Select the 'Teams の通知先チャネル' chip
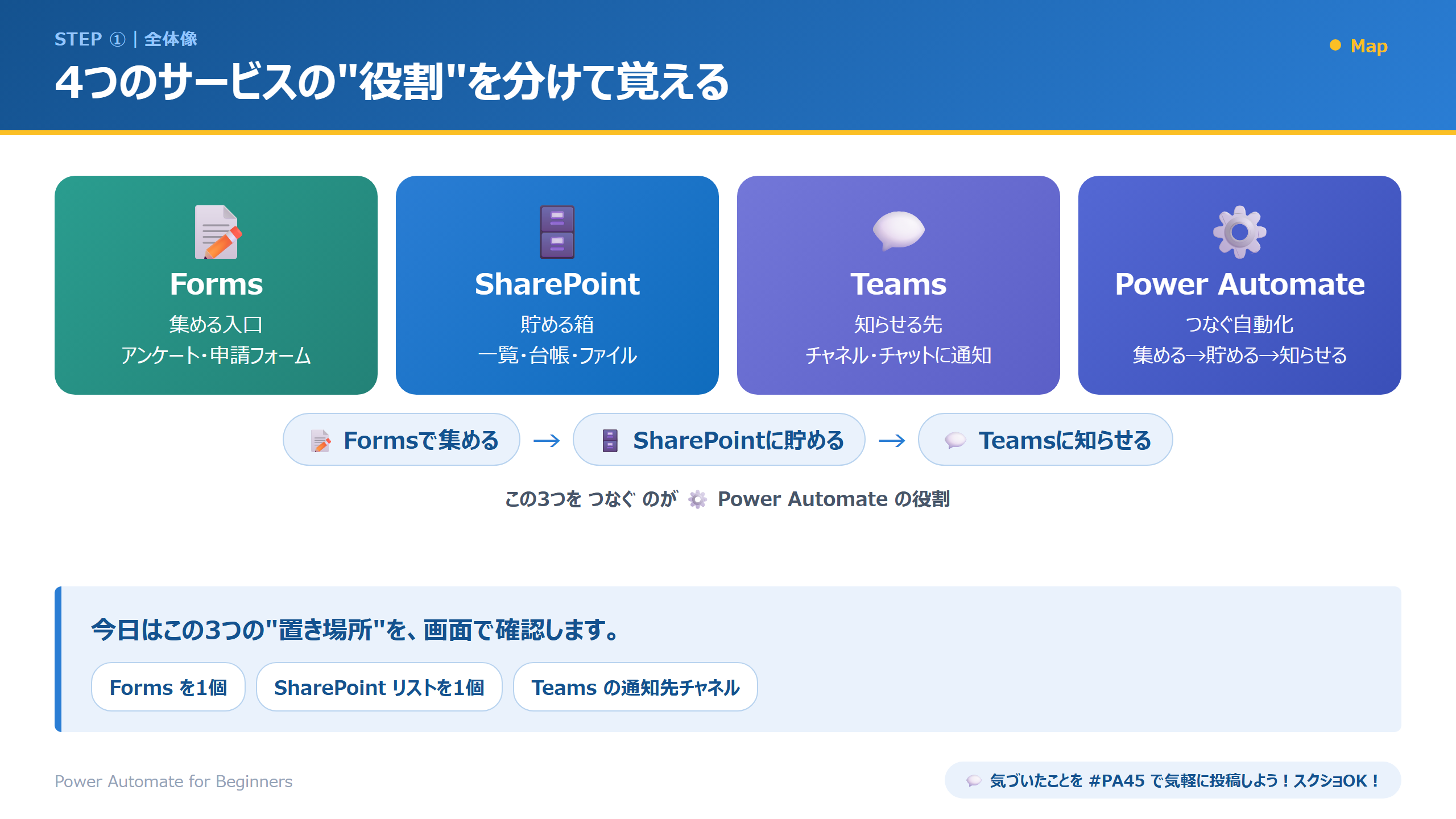Viewport: 1456px width, 819px height. [635, 687]
